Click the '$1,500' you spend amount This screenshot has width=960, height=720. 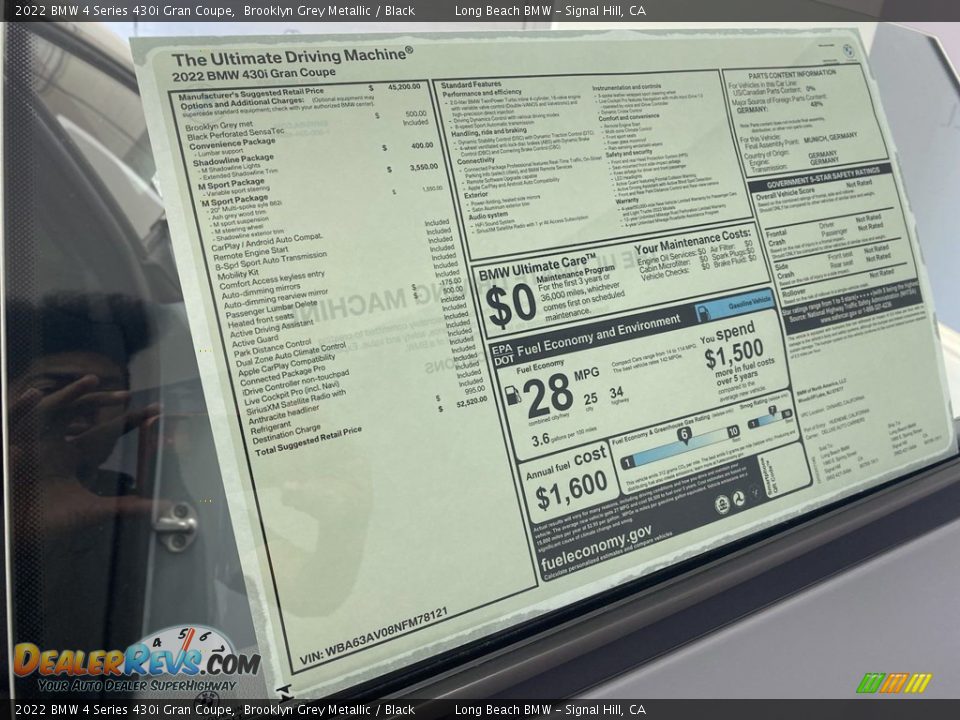coord(733,353)
